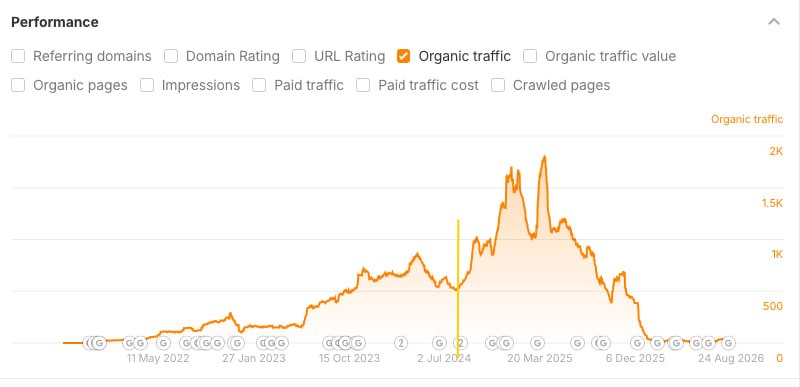Click the Google update marker above 20 Mar 2025
This screenshot has height=387, width=800.
(x=537, y=343)
